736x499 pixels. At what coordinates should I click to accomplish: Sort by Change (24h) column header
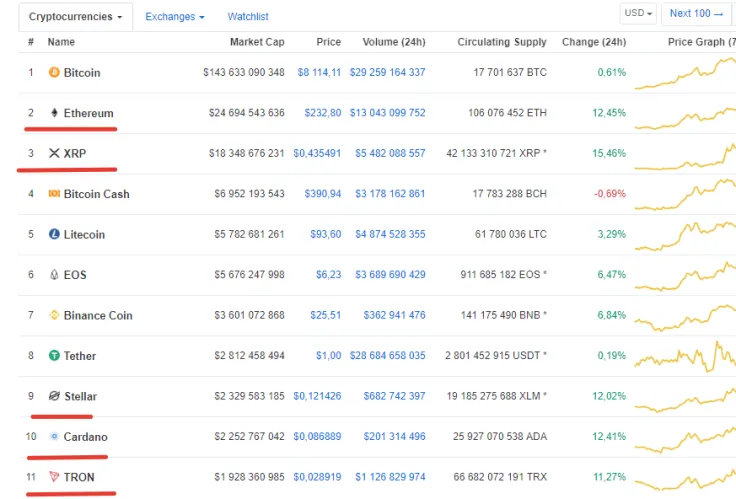(594, 42)
